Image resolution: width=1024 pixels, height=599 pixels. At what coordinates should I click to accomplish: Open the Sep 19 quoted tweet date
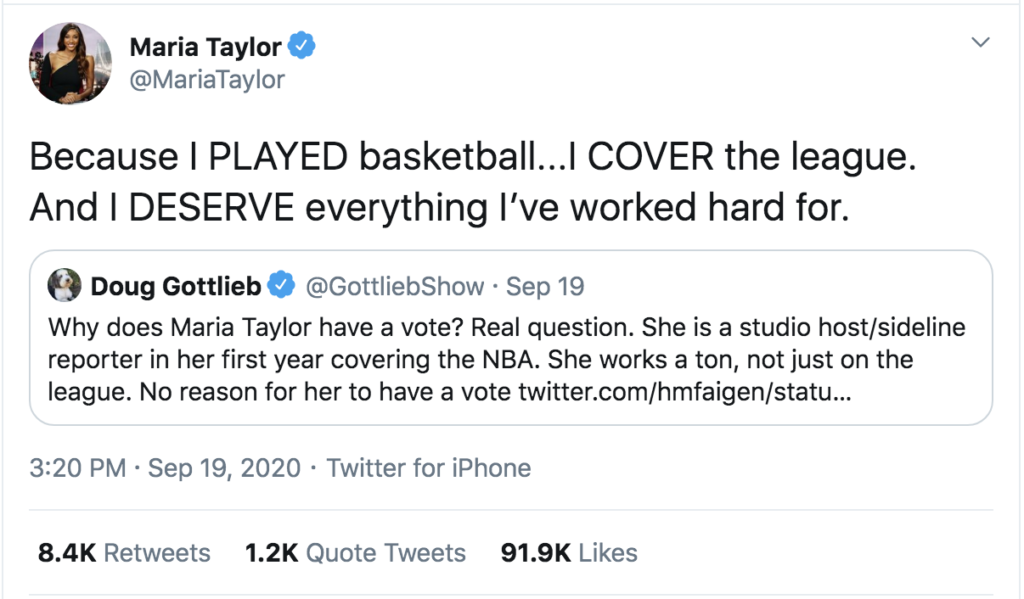(x=545, y=287)
